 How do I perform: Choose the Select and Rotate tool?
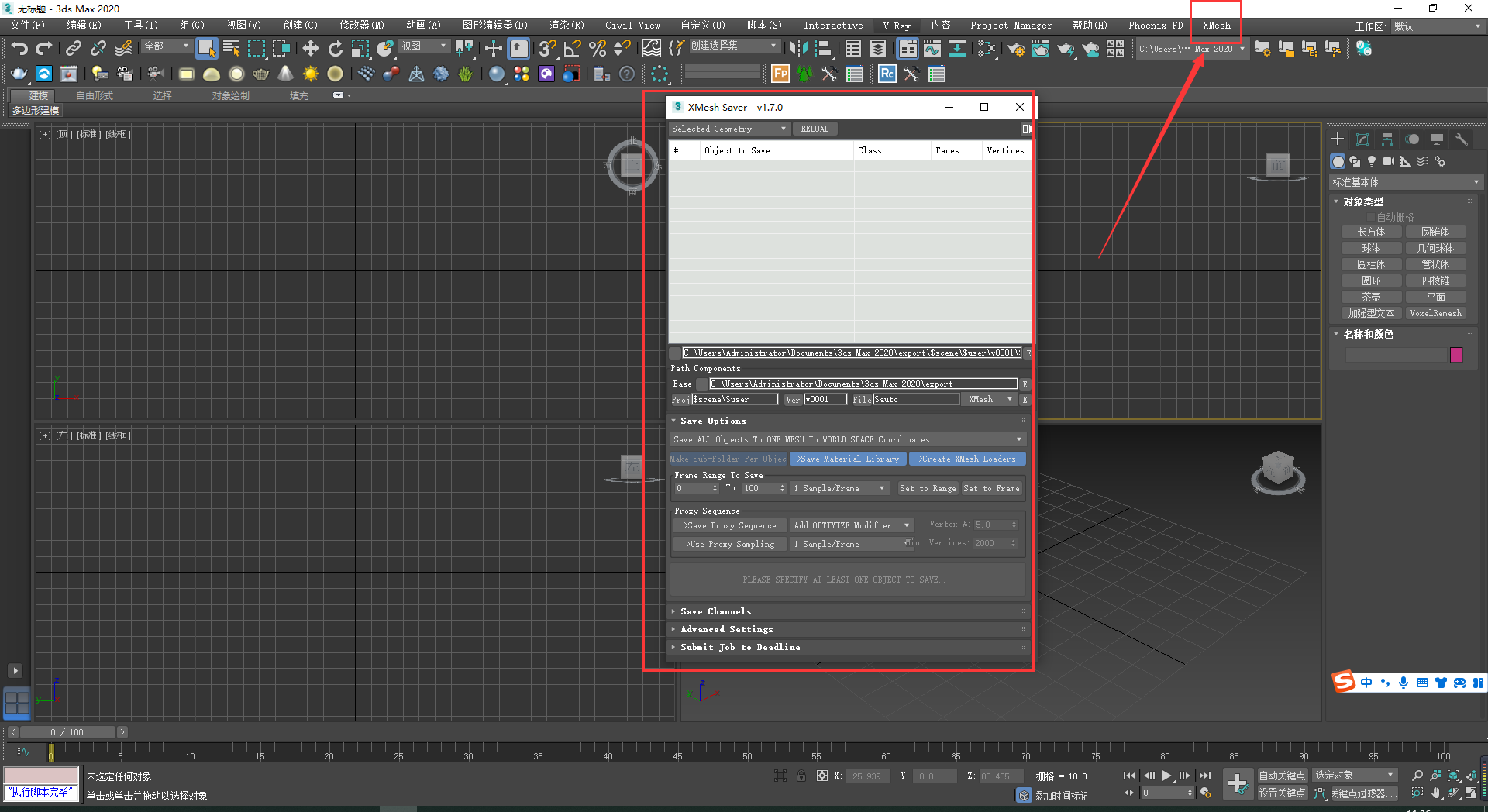tap(335, 49)
